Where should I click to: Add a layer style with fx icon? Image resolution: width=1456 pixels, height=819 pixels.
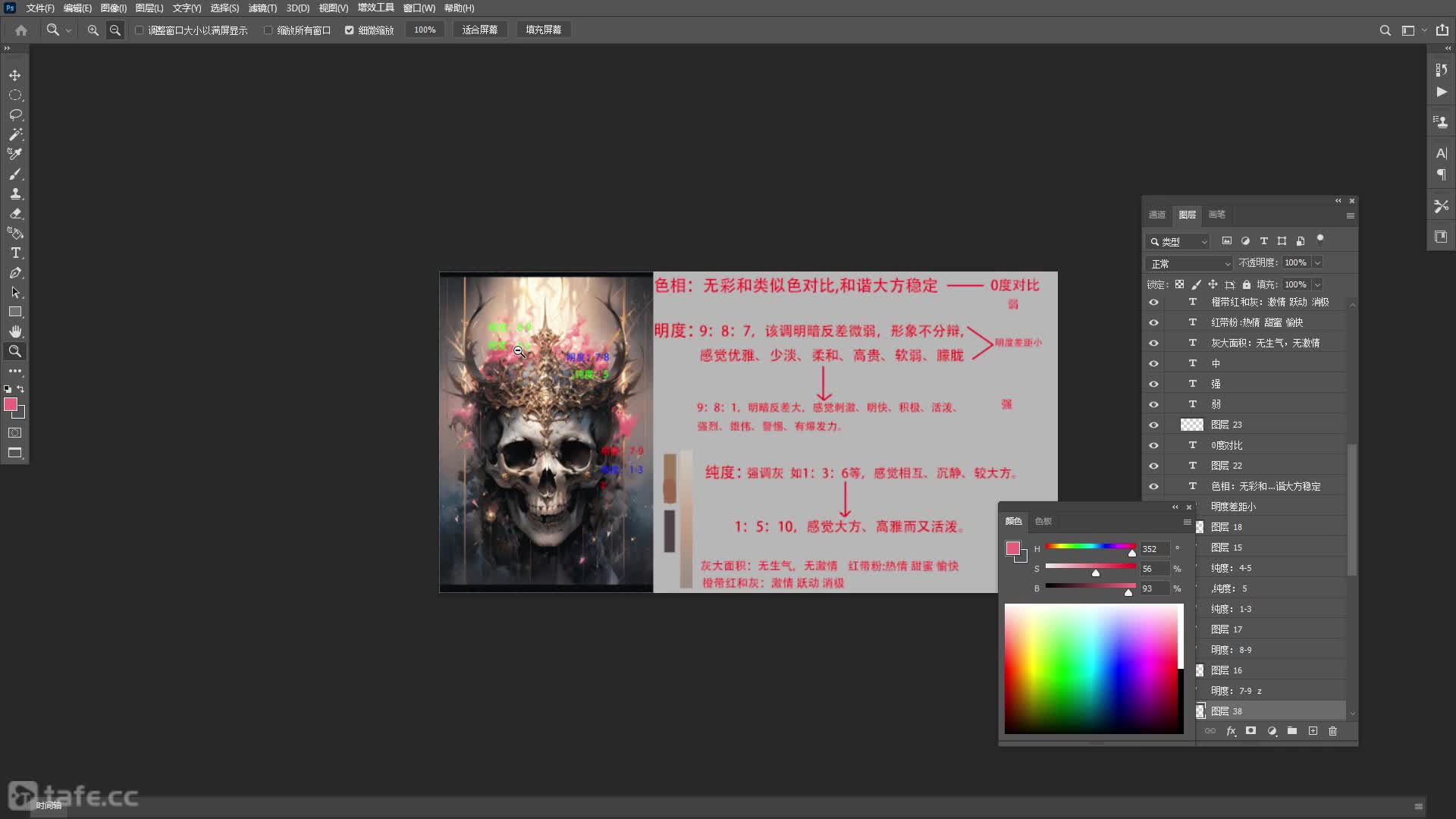click(x=1231, y=731)
